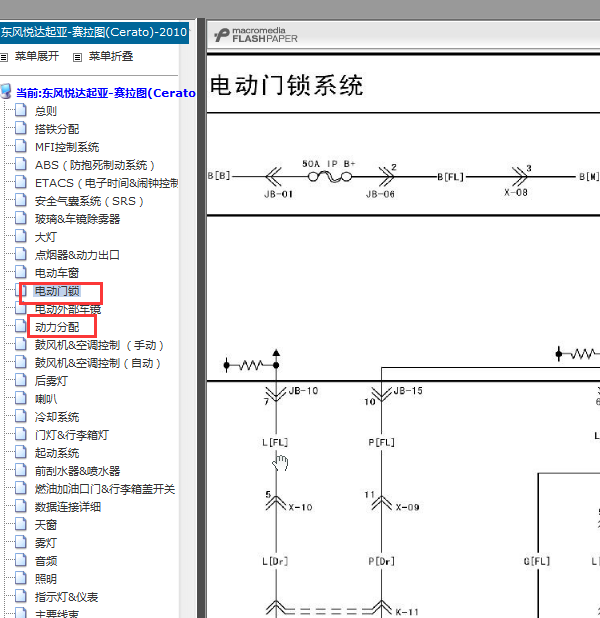Click the page icon beside 大灯

pyautogui.click(x=21, y=236)
